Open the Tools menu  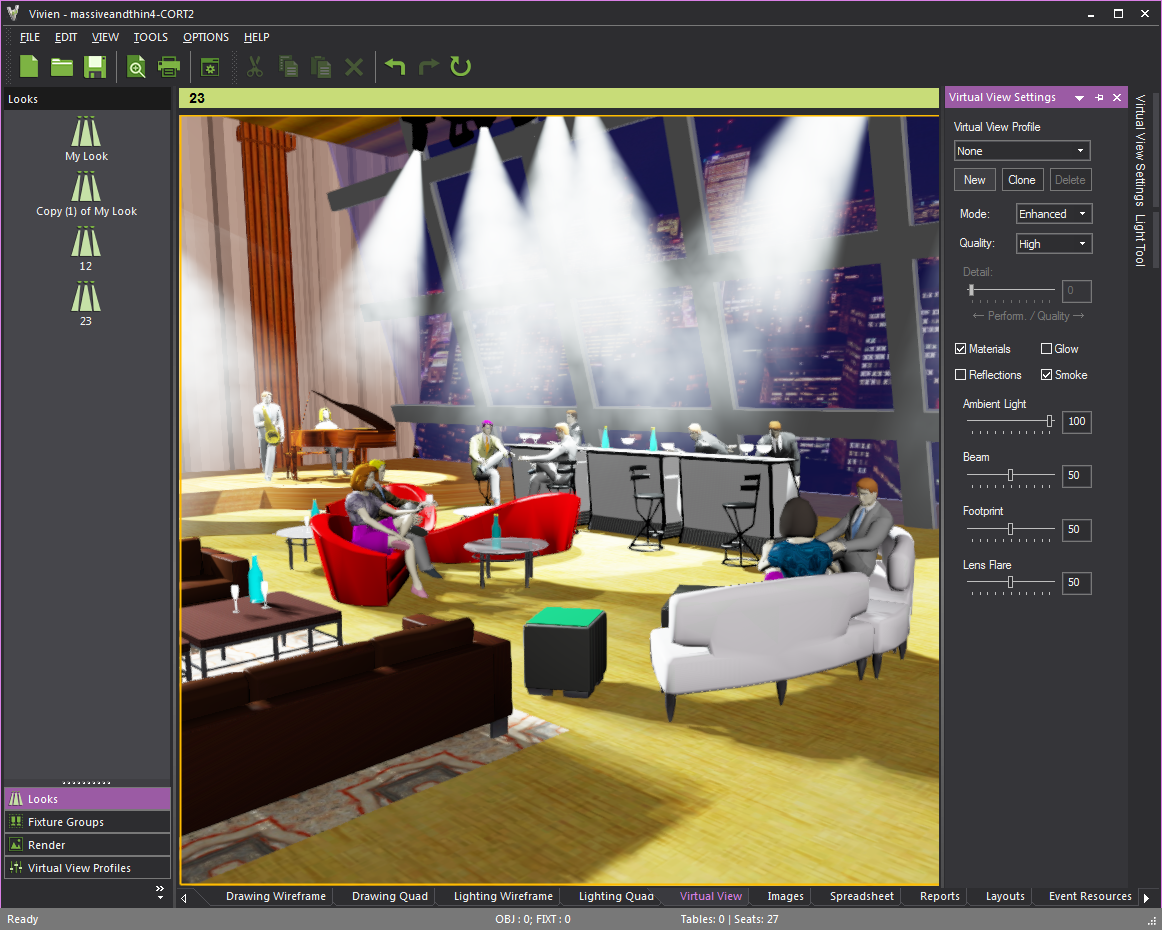[x=151, y=37]
